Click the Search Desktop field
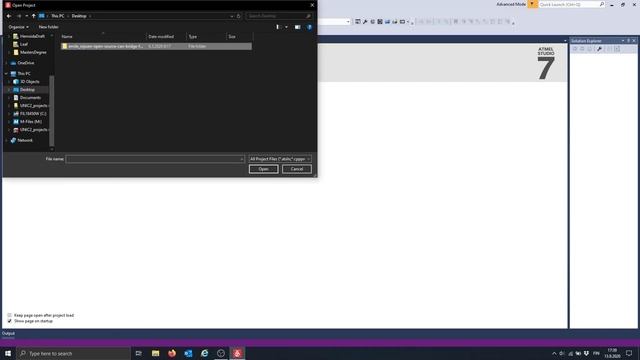Image resolution: width=640 pixels, height=360 pixels. click(279, 16)
